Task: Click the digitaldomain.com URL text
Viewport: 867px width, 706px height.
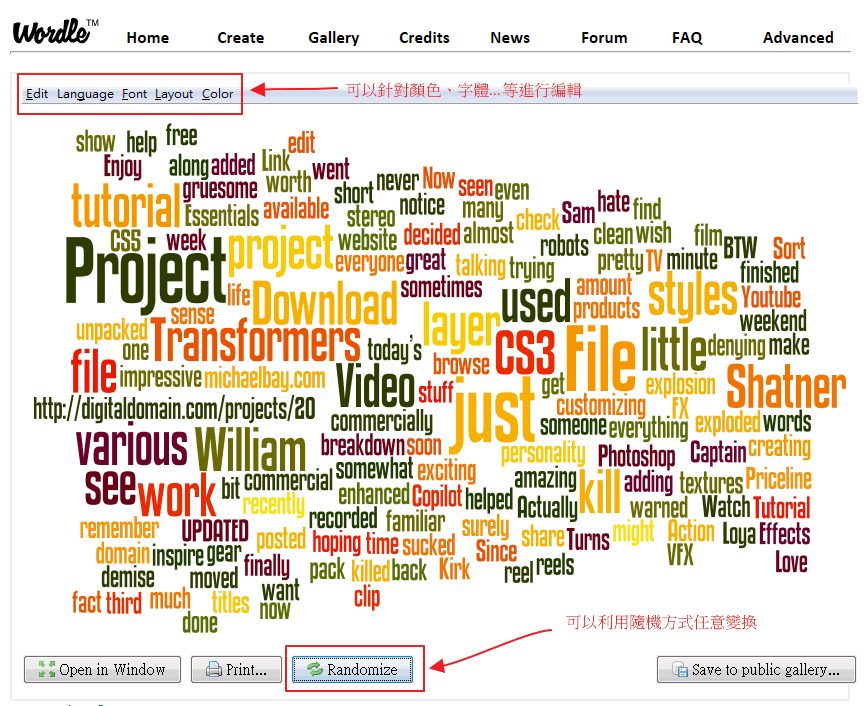Action: coord(174,410)
